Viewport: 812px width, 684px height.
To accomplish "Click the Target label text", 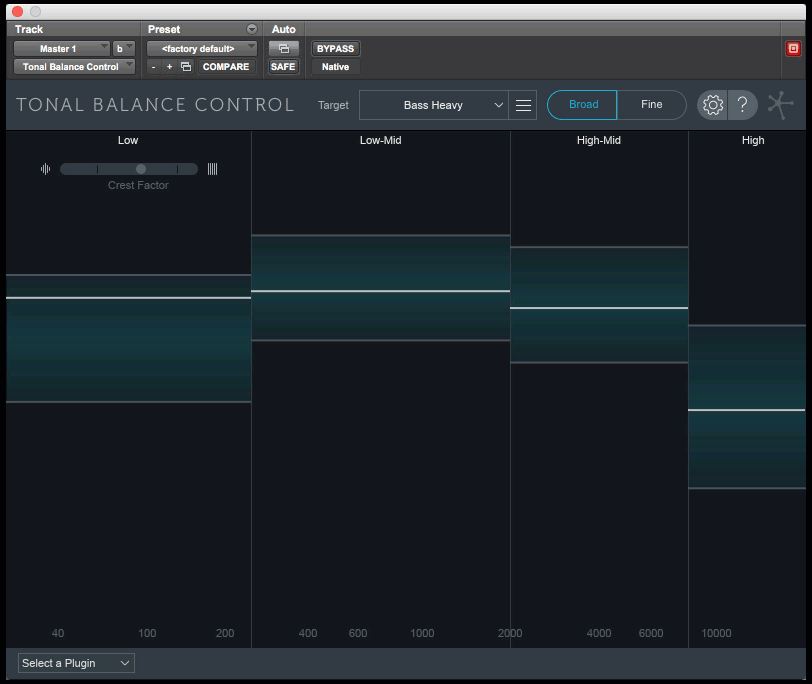I will 334,105.
